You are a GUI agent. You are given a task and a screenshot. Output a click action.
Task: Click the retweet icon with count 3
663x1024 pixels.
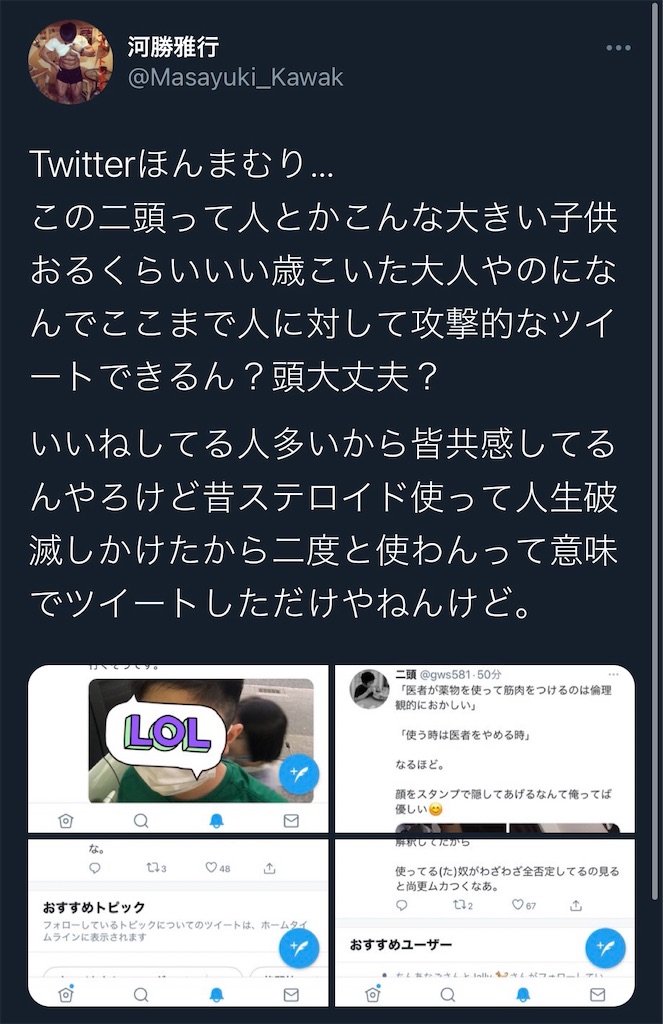coord(152,868)
